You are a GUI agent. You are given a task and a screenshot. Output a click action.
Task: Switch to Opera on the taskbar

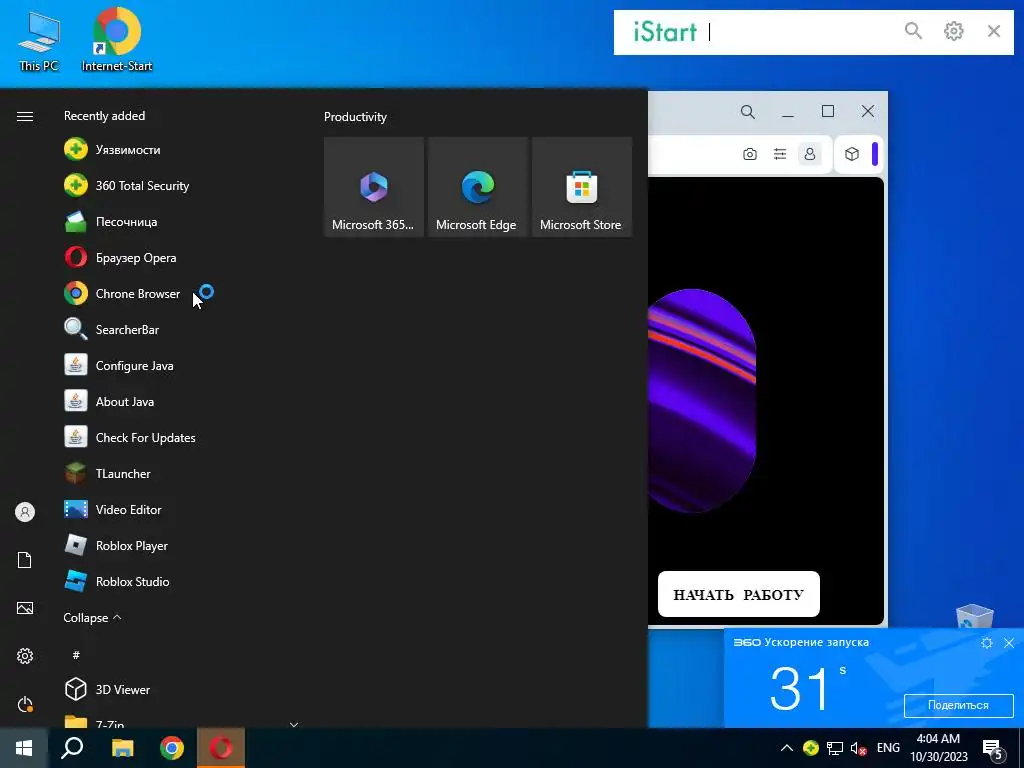coord(221,748)
